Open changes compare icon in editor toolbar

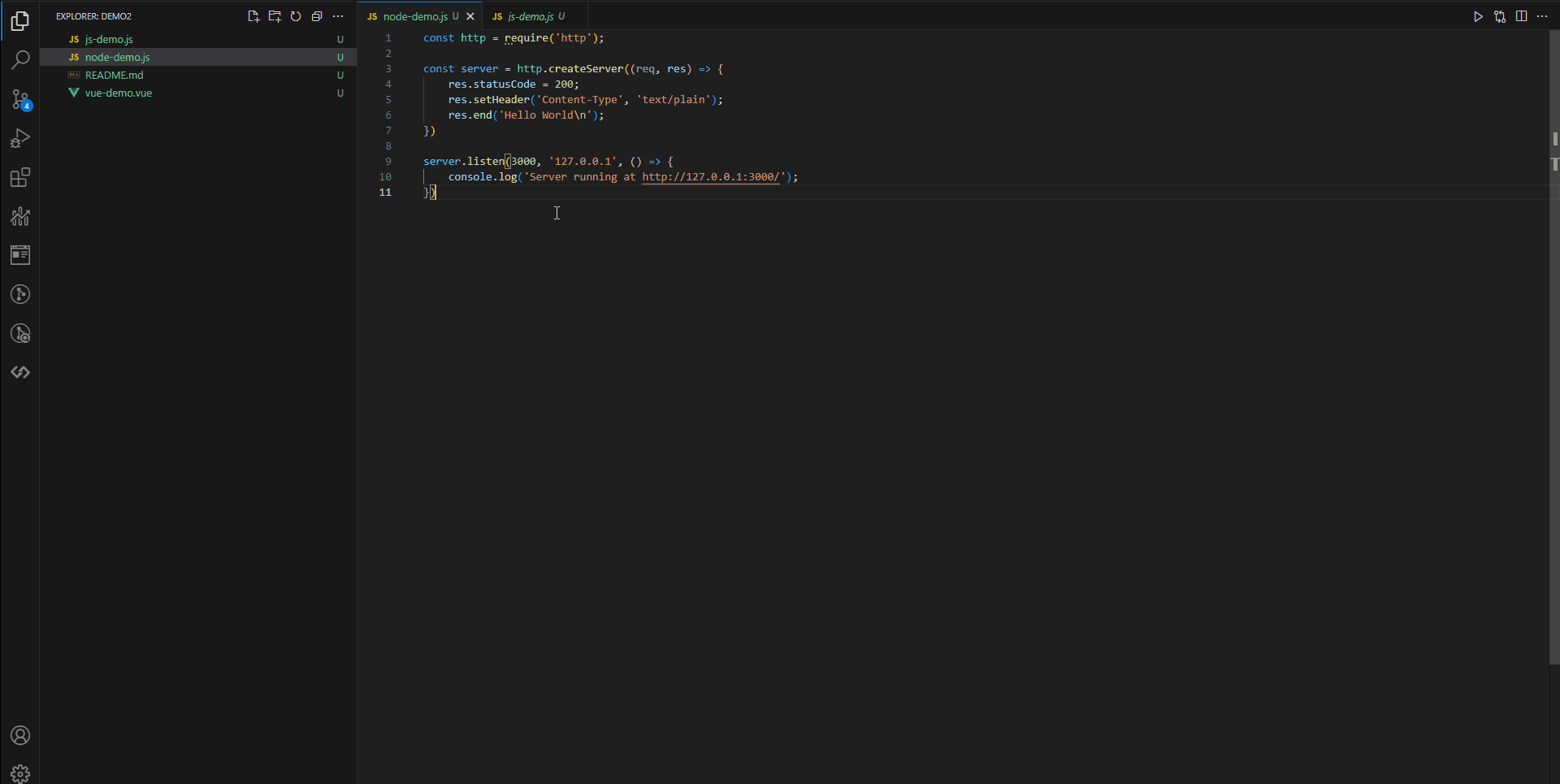(1500, 16)
